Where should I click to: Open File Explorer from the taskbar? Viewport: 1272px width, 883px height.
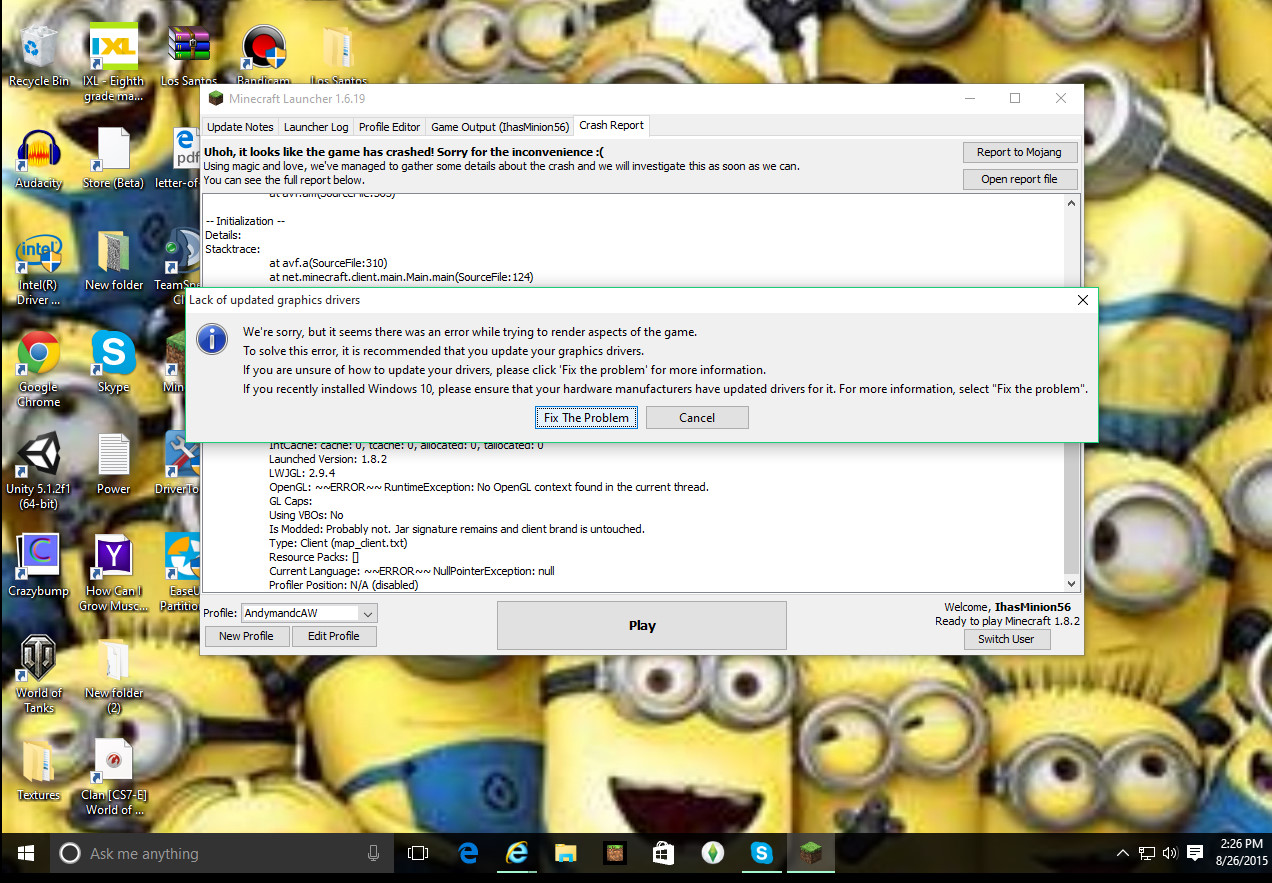(x=566, y=853)
